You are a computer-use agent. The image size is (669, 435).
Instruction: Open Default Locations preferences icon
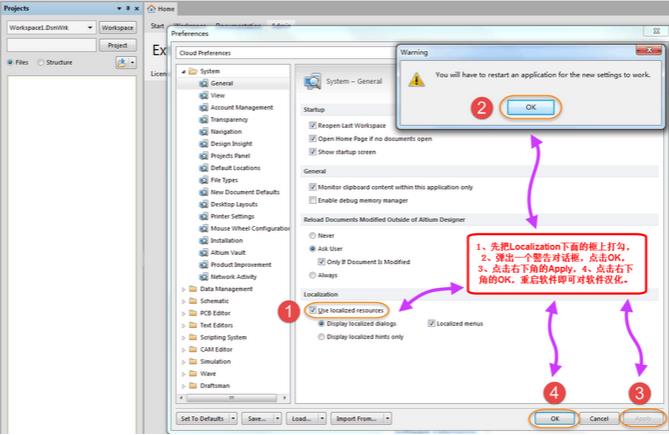click(204, 168)
